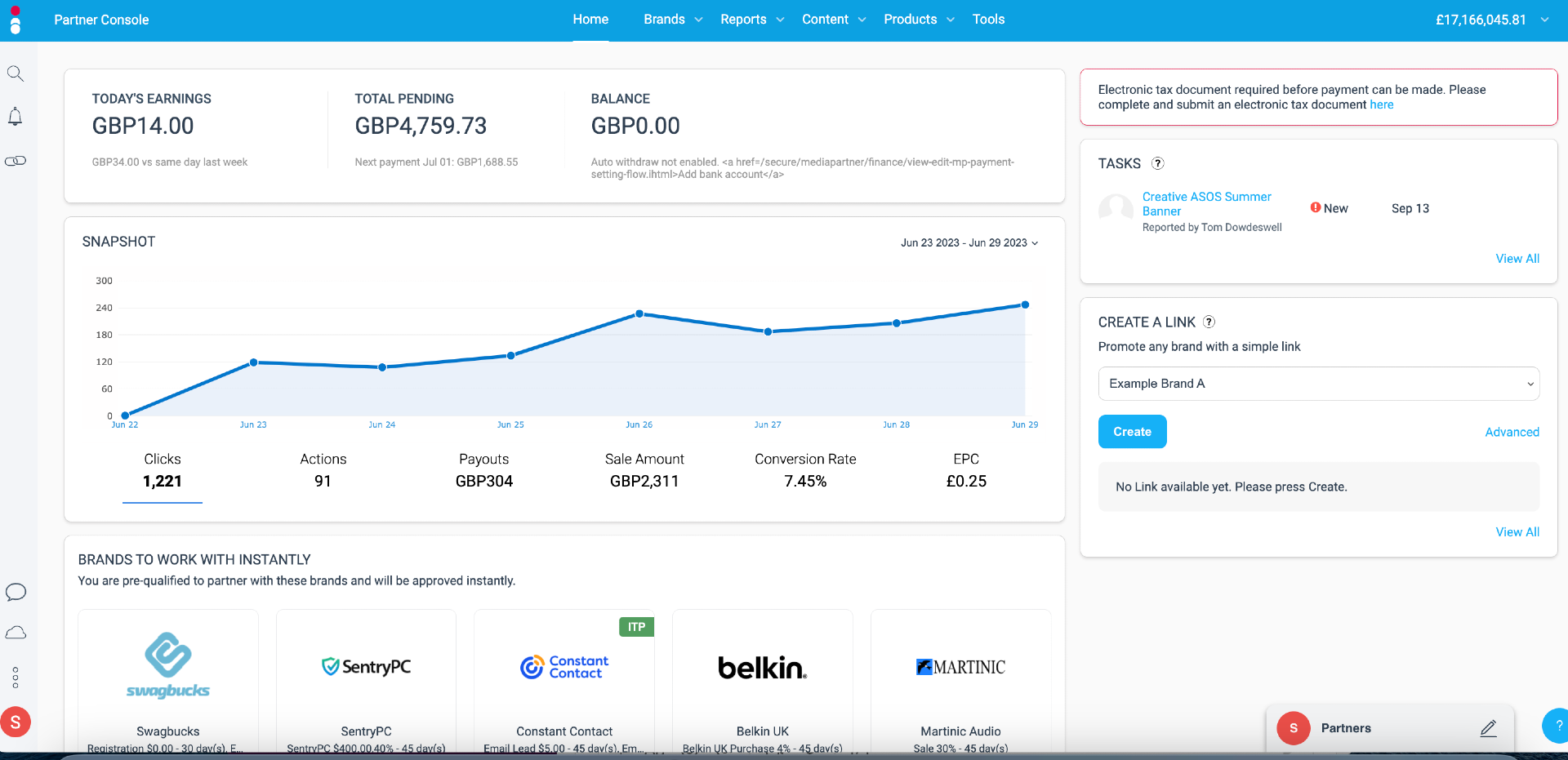Open the search icon in left sidebar
This screenshot has height=760, width=1568.
[x=15, y=73]
